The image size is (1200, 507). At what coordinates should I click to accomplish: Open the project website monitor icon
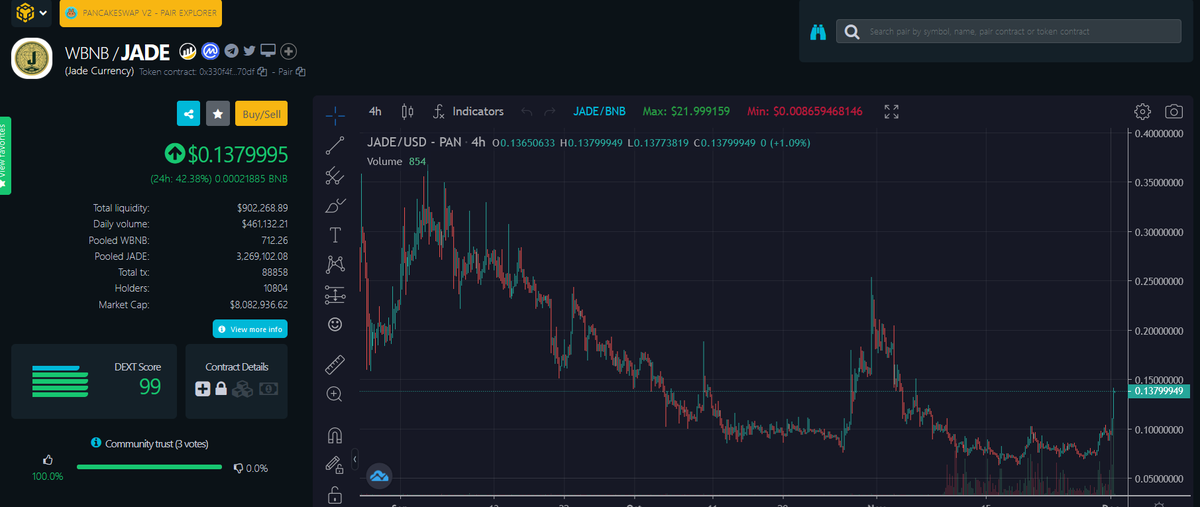point(268,50)
